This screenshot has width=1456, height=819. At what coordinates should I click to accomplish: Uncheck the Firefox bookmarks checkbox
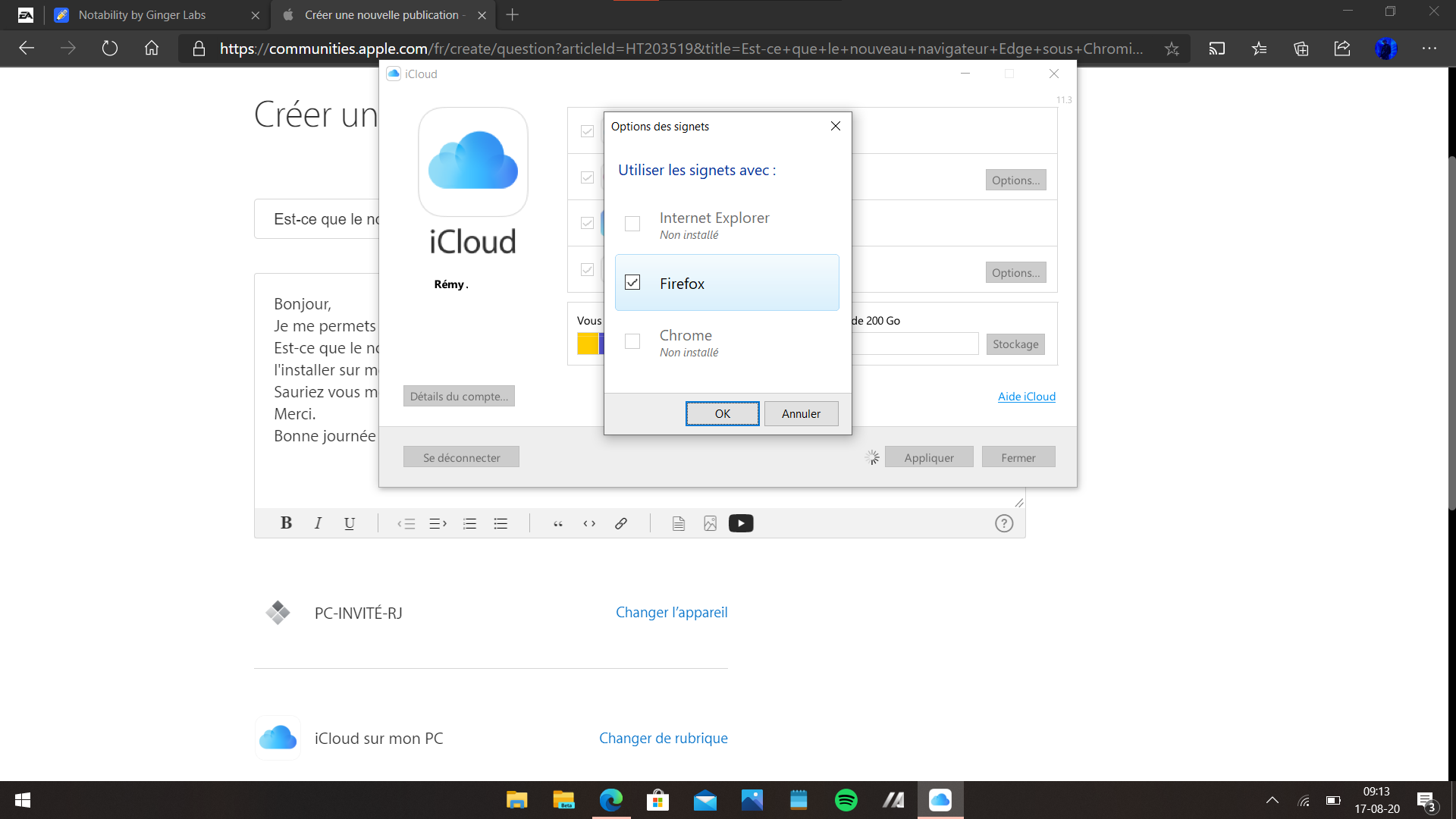632,283
